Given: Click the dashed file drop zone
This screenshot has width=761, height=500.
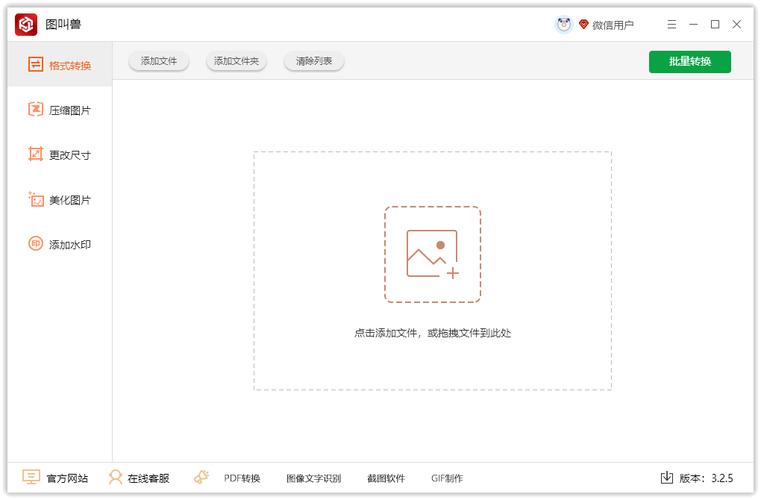Looking at the screenshot, I should [432, 271].
